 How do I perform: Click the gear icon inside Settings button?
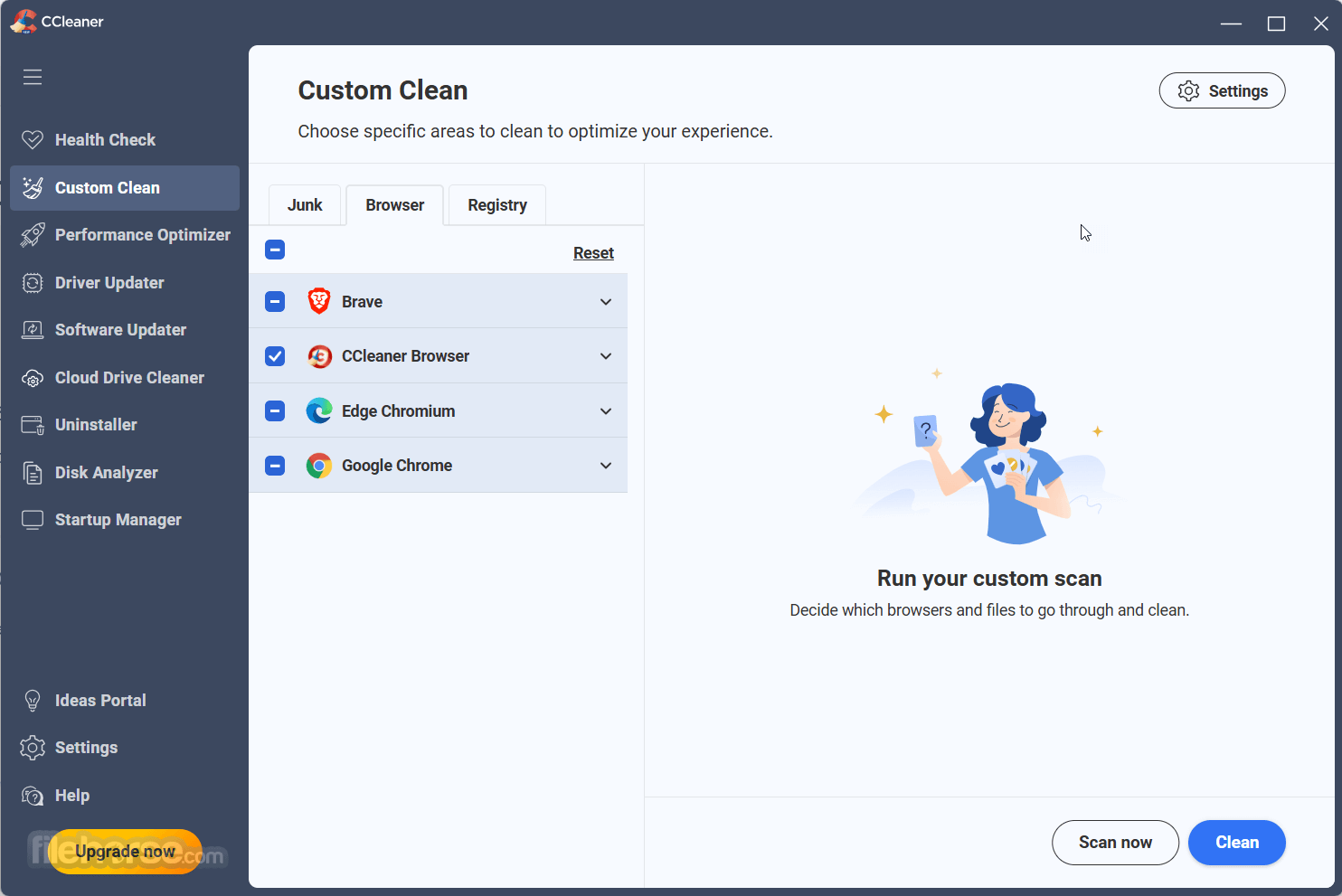[x=1188, y=90]
